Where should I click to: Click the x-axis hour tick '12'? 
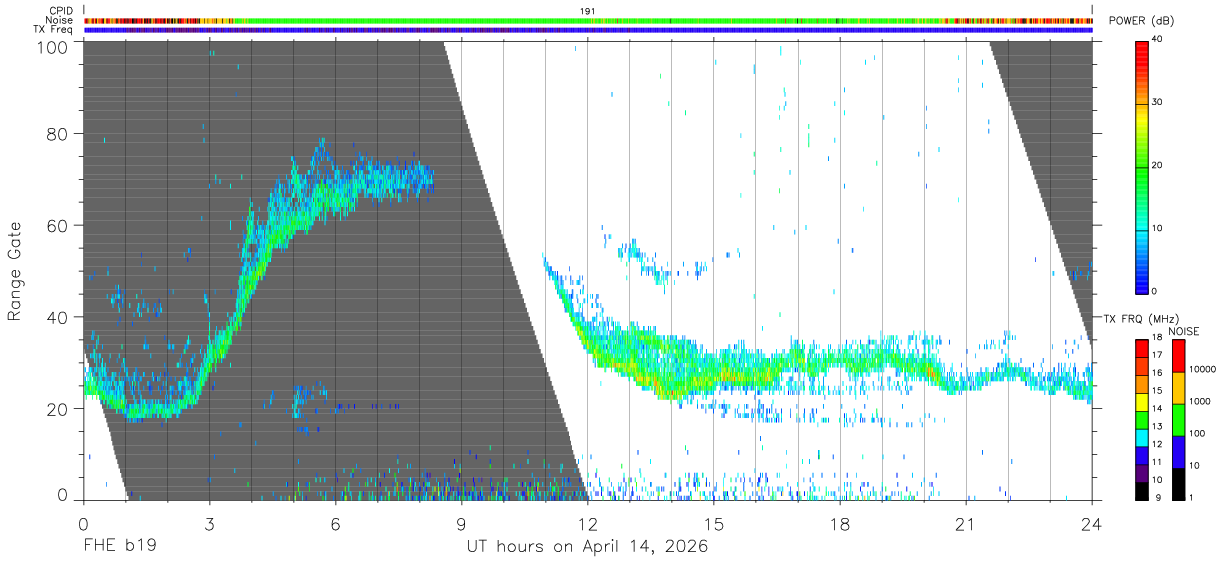588,524
